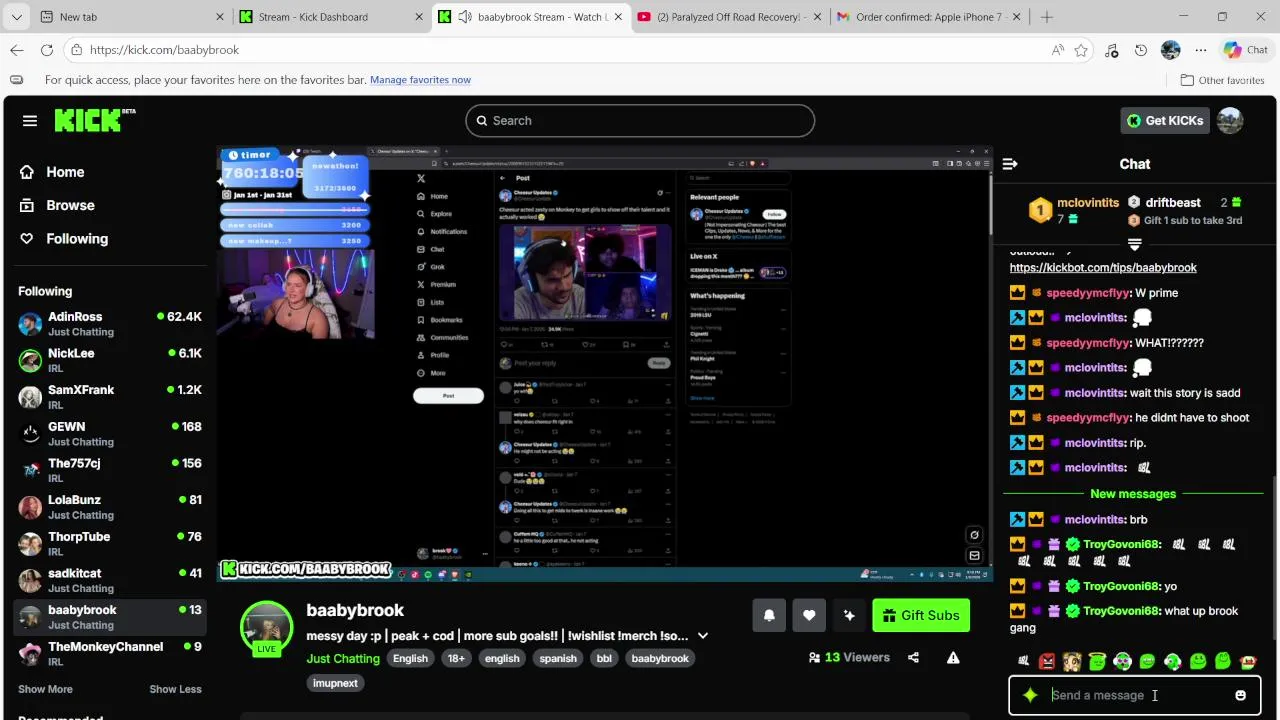
Task: Toggle stream notifications bell
Action: tap(769, 616)
